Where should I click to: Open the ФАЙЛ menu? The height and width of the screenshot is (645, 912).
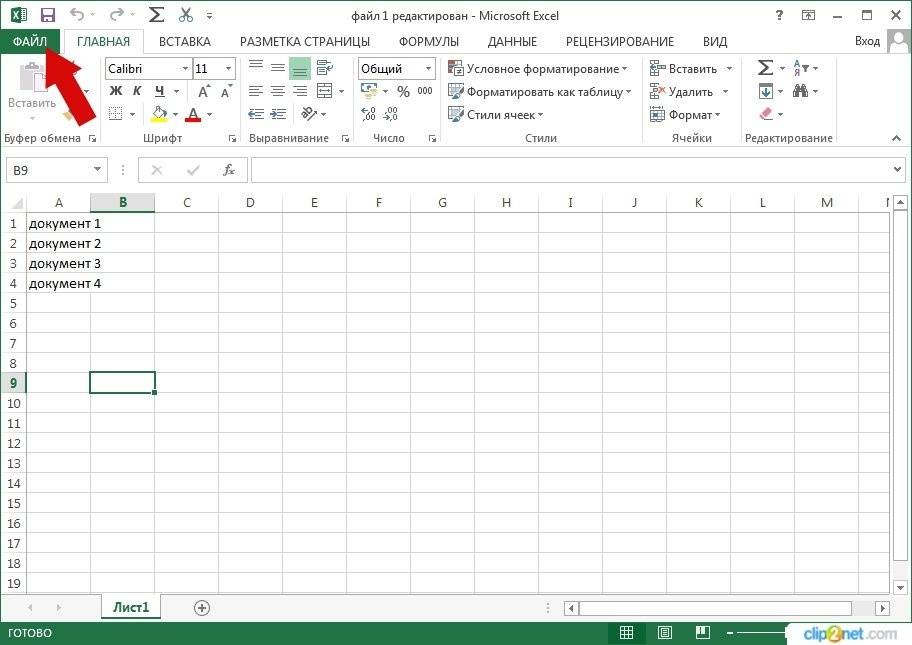pyautogui.click(x=30, y=41)
